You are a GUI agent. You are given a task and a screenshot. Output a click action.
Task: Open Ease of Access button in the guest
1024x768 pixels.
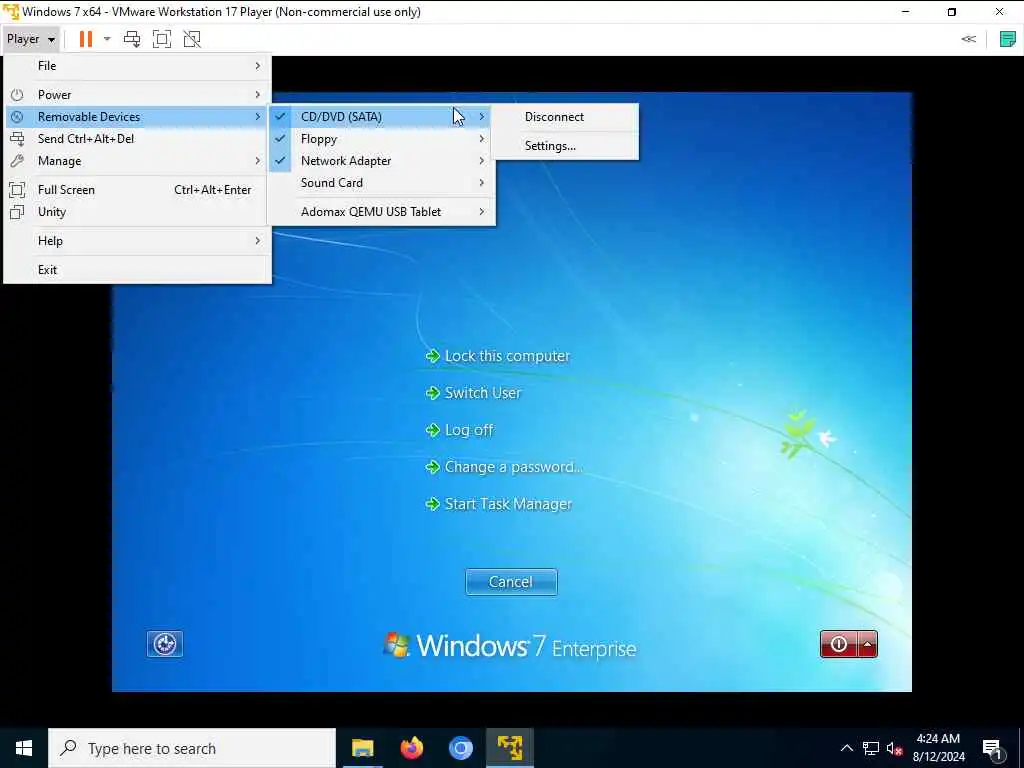(x=165, y=644)
